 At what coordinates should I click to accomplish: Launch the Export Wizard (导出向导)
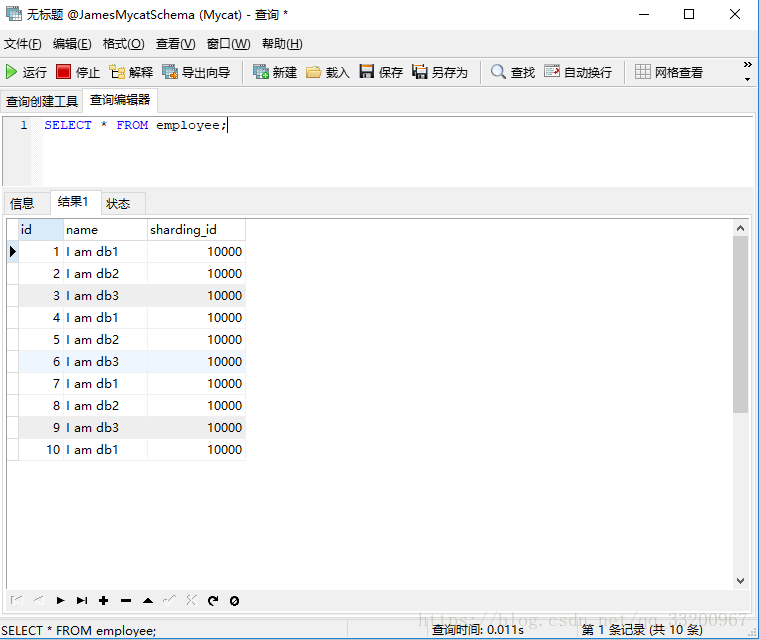(x=196, y=72)
